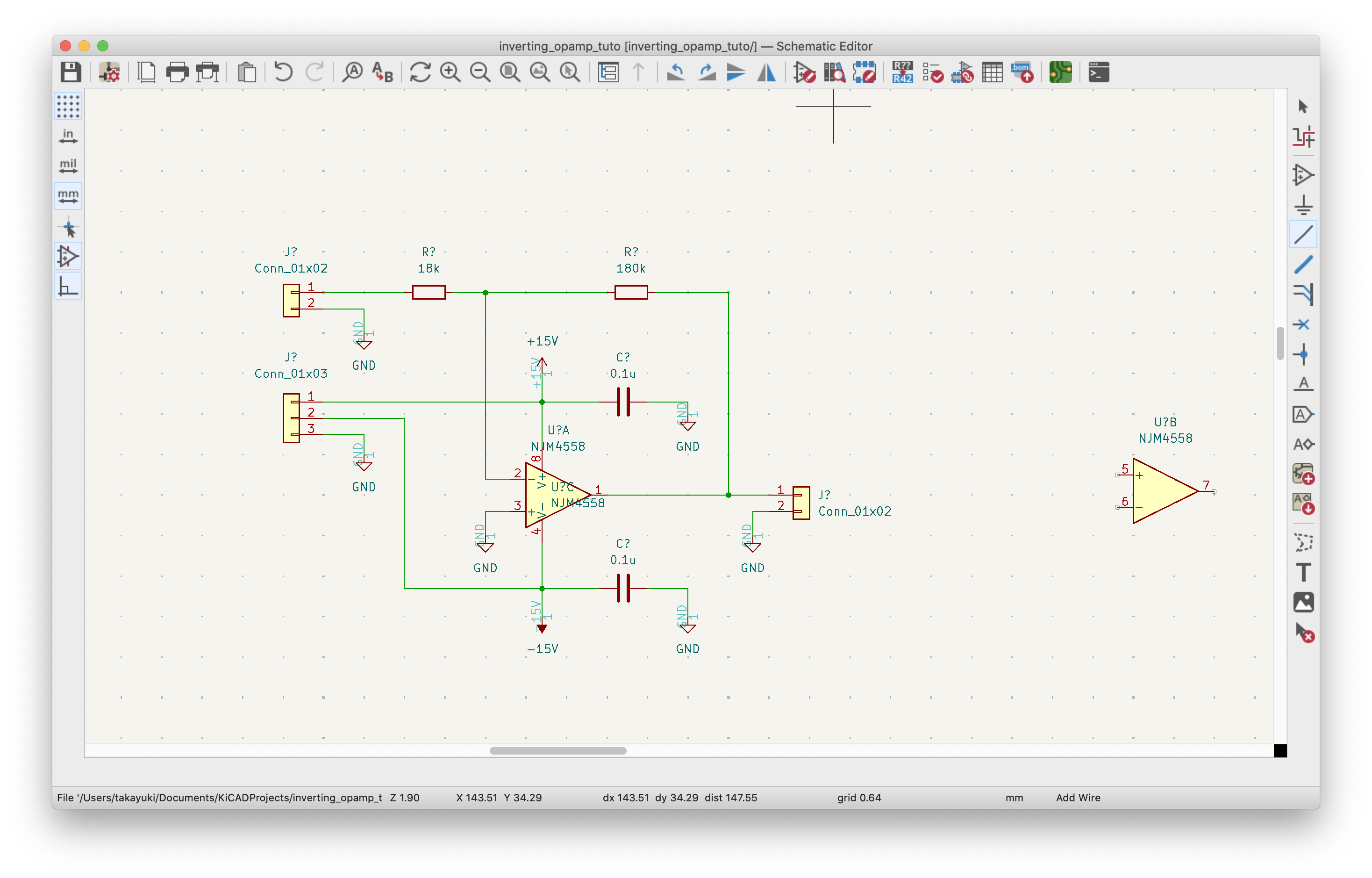Choose the arrow selection tool
Viewport: 1372px width, 878px height.
(1303, 107)
